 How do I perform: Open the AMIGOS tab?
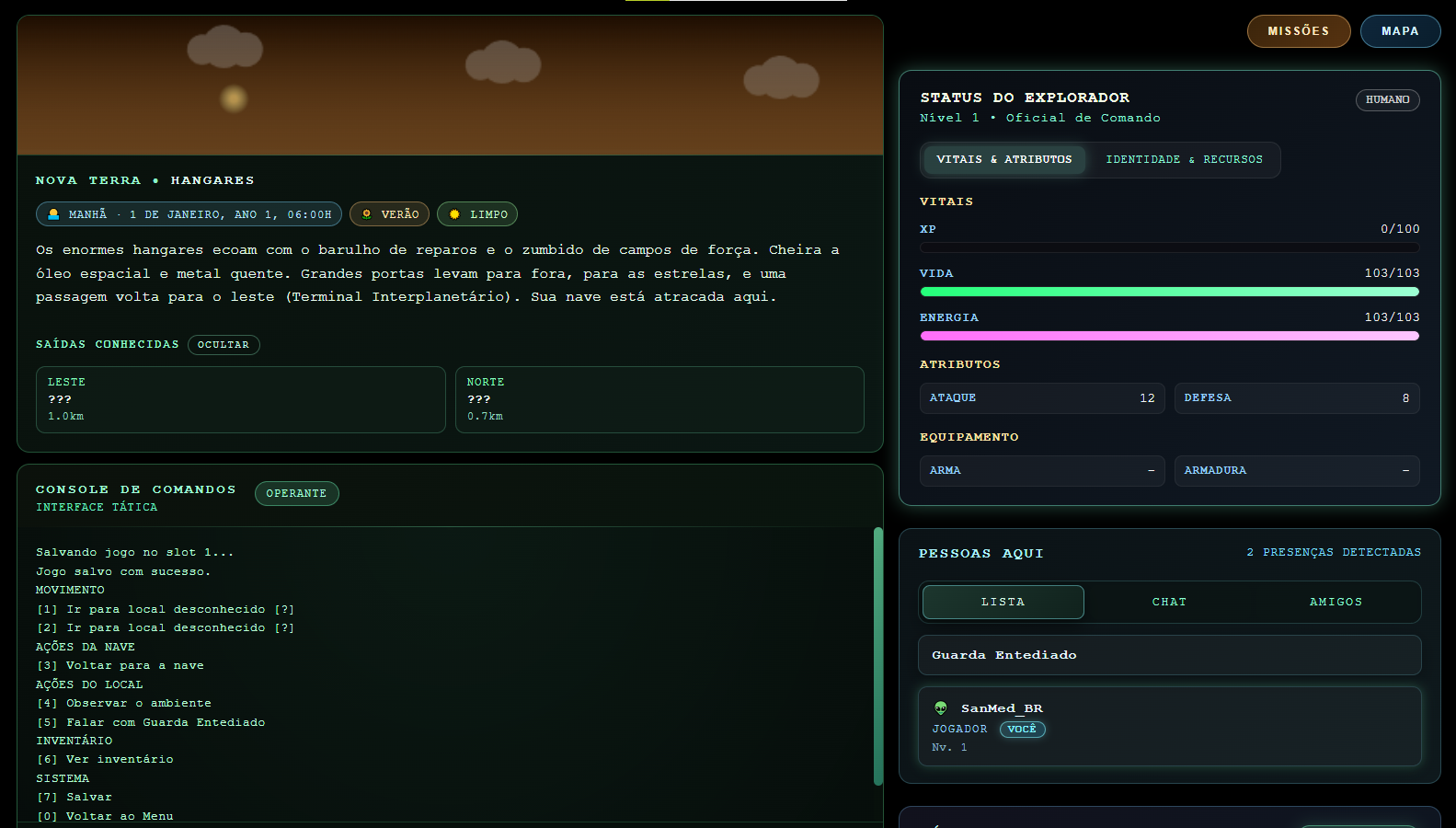[1336, 603]
